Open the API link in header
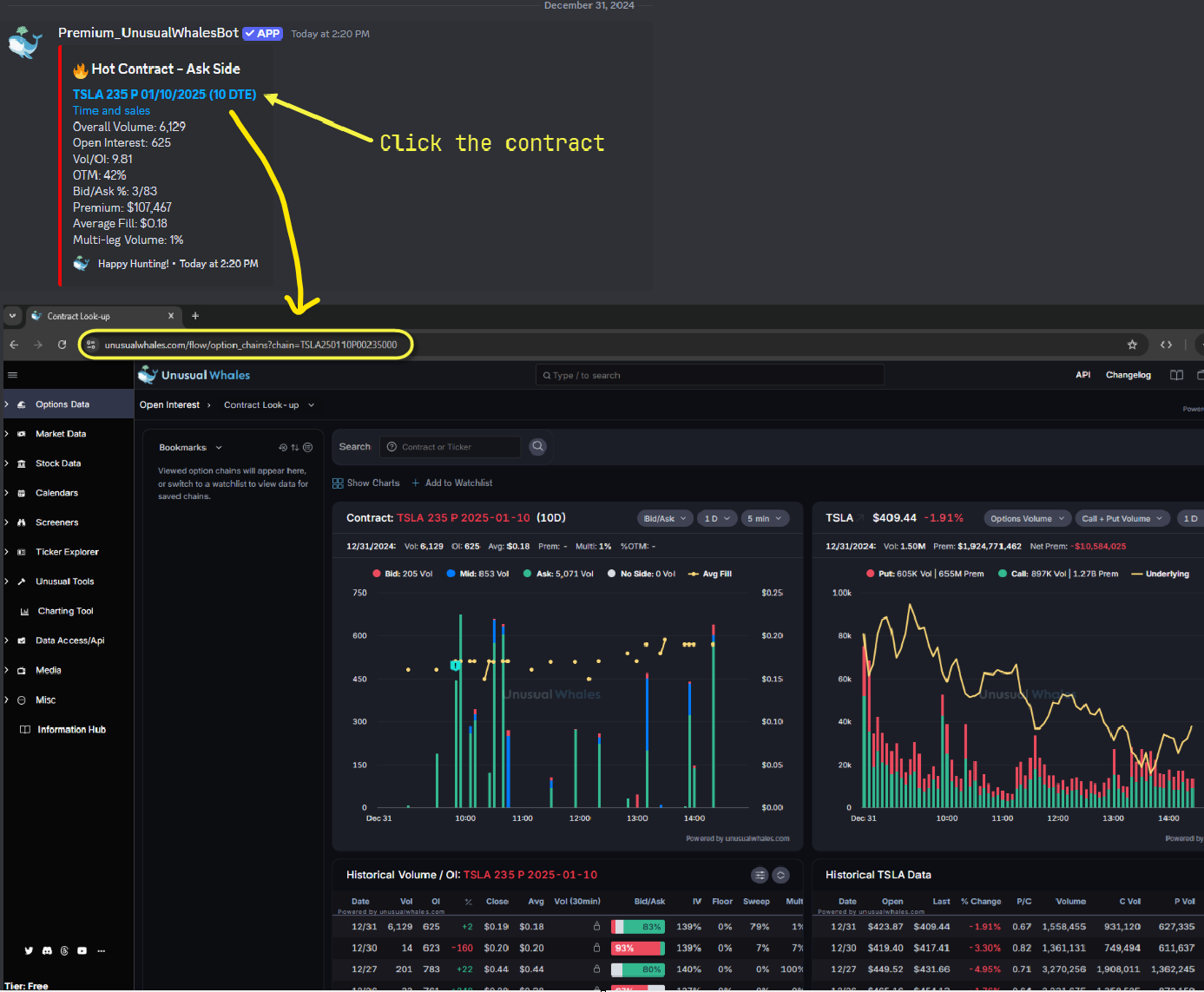 coord(1083,375)
